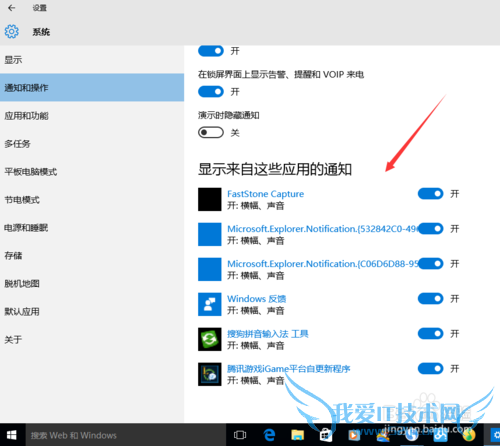Viewport: 500px width, 446px height.
Task: Open 默认应用 settings page
Action: [92, 312]
